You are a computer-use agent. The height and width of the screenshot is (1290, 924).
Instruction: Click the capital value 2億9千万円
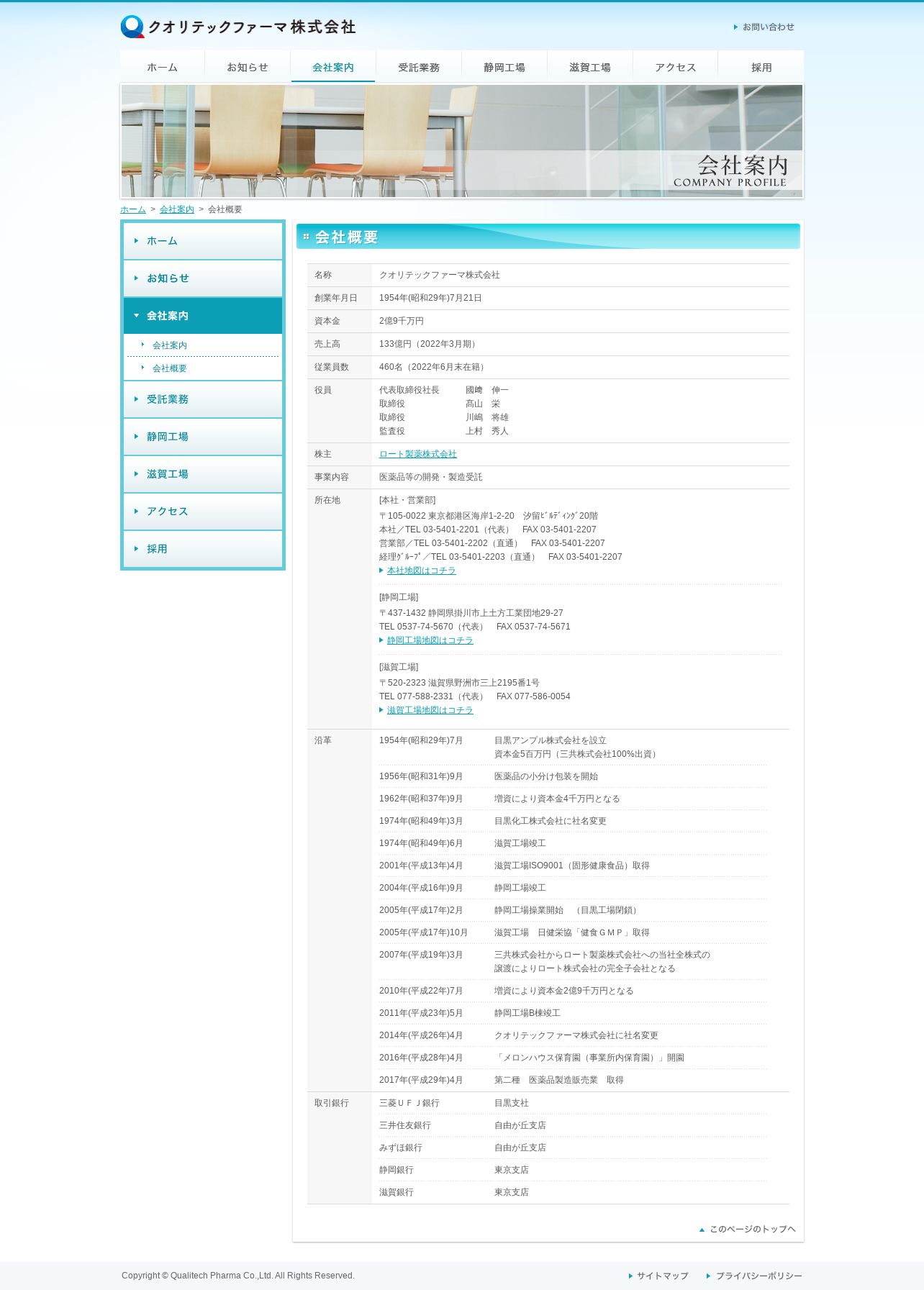pos(402,321)
